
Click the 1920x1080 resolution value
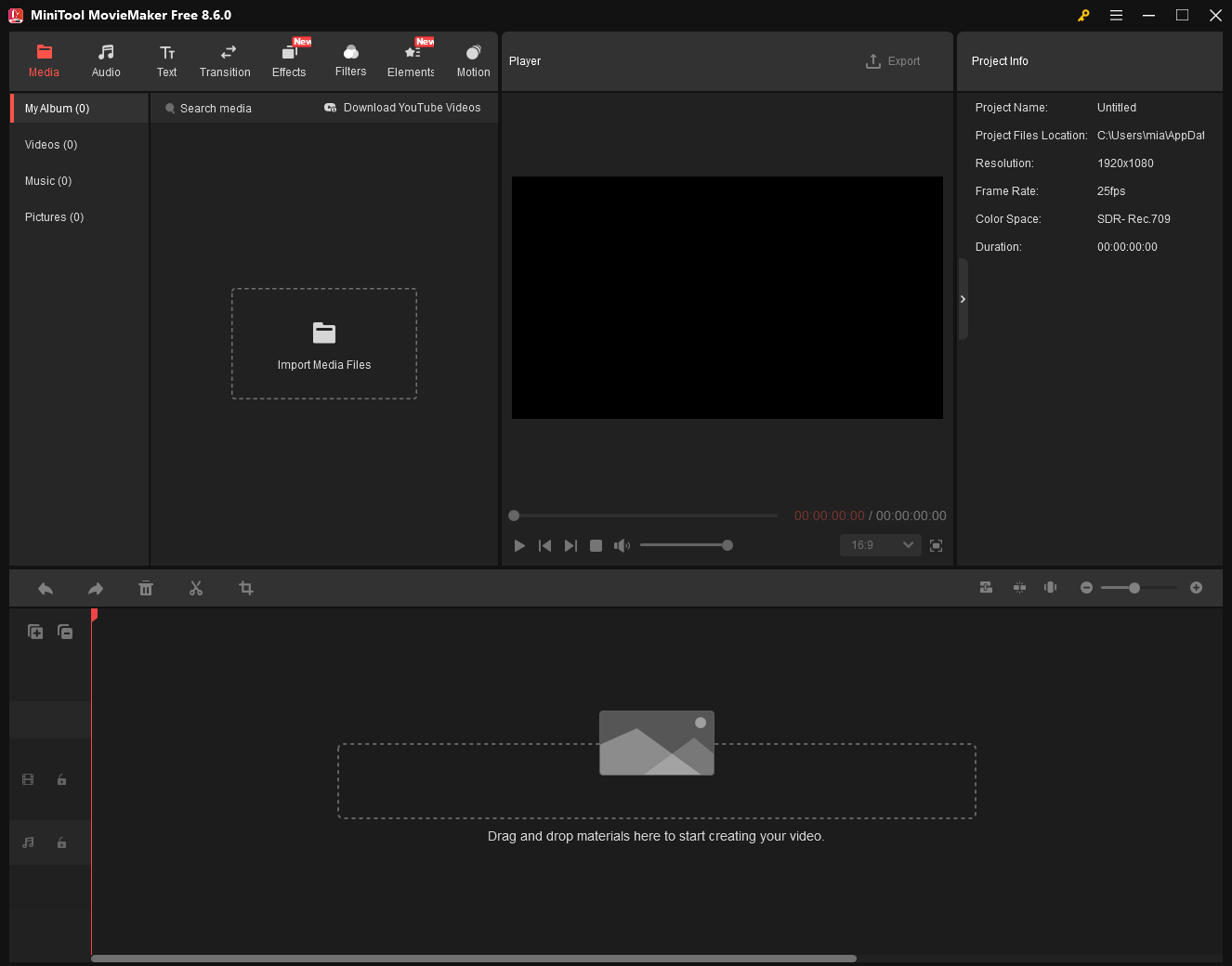point(1125,163)
